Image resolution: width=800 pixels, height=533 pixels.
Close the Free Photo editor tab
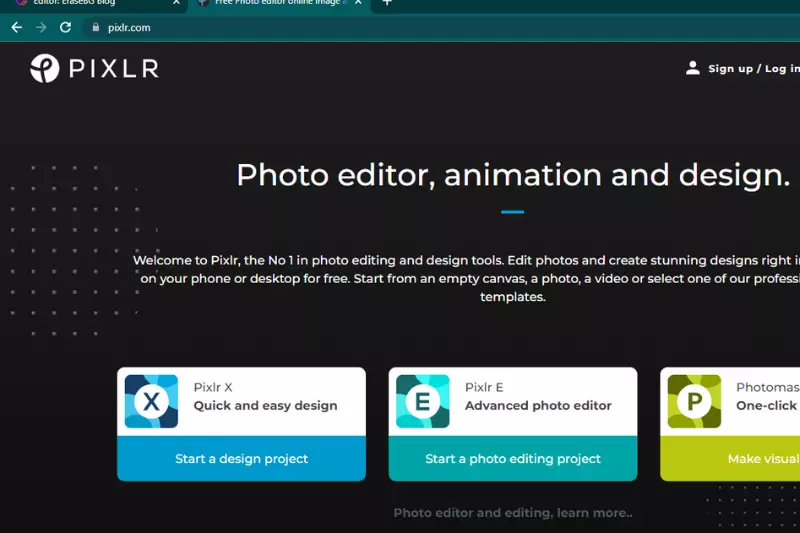click(x=358, y=3)
